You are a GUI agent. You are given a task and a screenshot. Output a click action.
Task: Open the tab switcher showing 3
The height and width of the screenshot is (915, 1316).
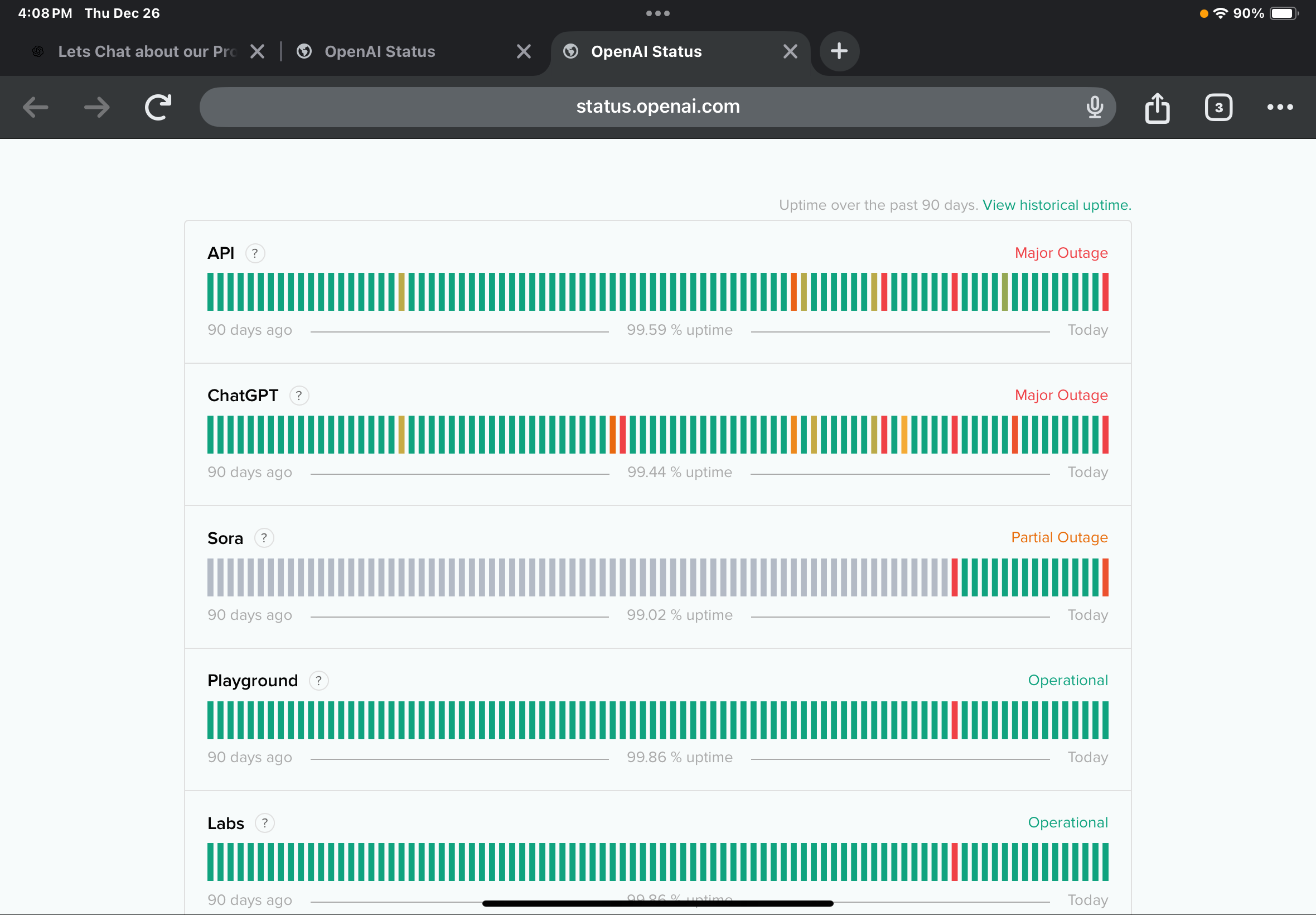click(x=1218, y=107)
